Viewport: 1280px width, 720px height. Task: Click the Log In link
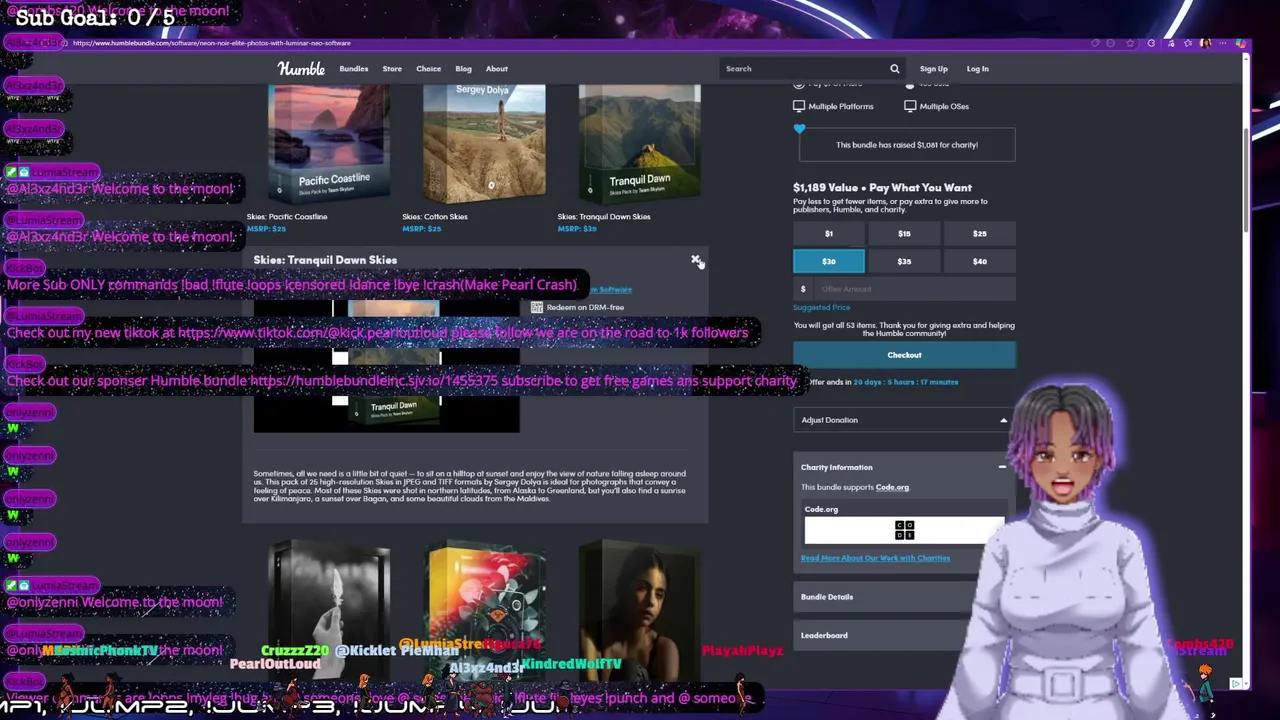[x=977, y=69]
